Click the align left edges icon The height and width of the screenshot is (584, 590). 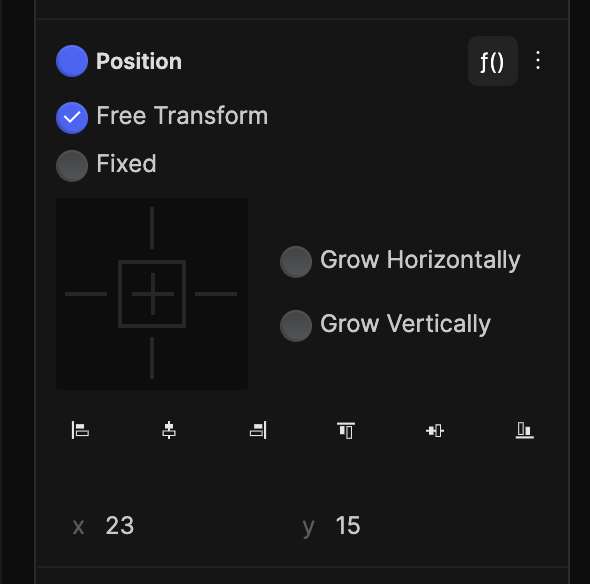coord(80,430)
